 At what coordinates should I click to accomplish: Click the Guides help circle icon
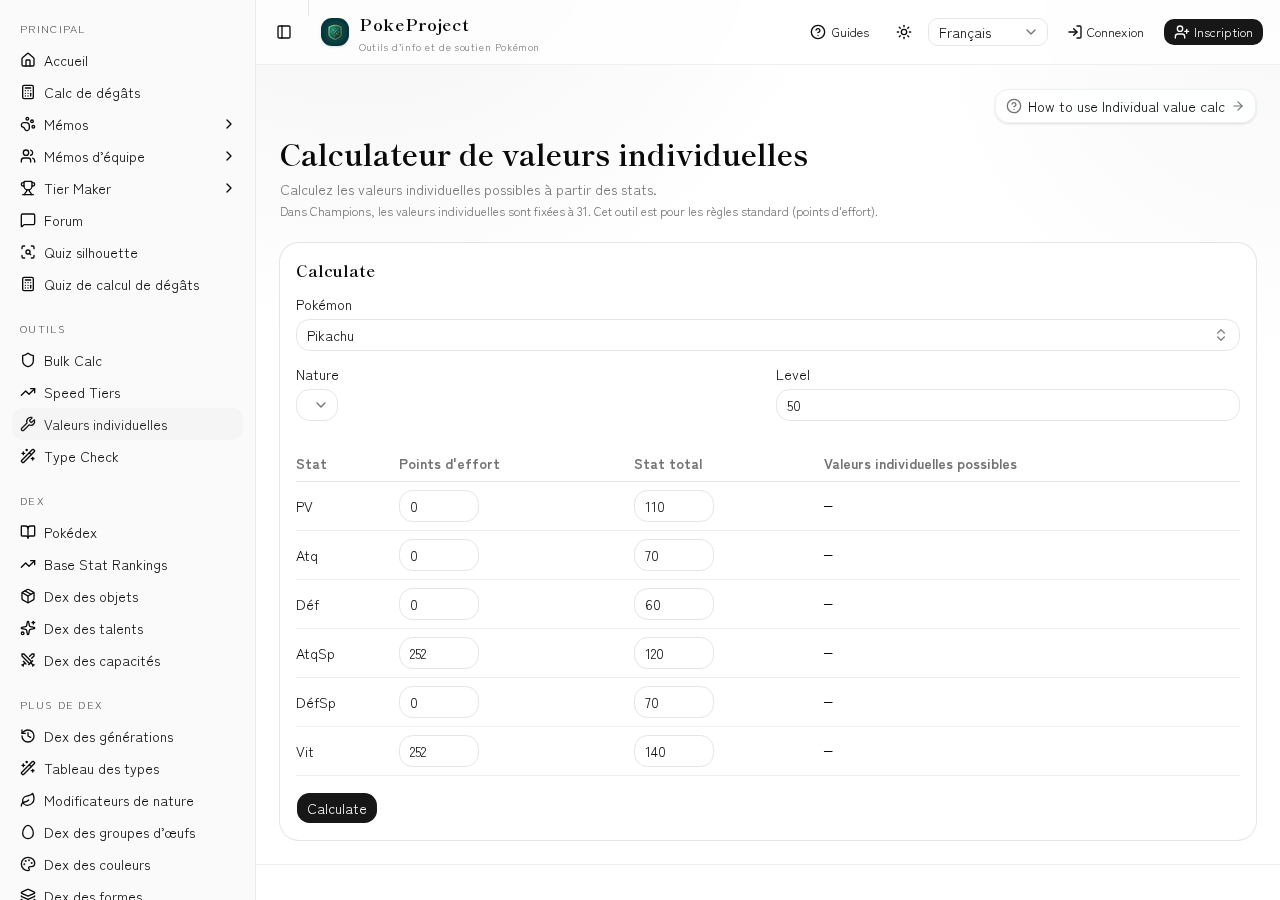click(818, 32)
